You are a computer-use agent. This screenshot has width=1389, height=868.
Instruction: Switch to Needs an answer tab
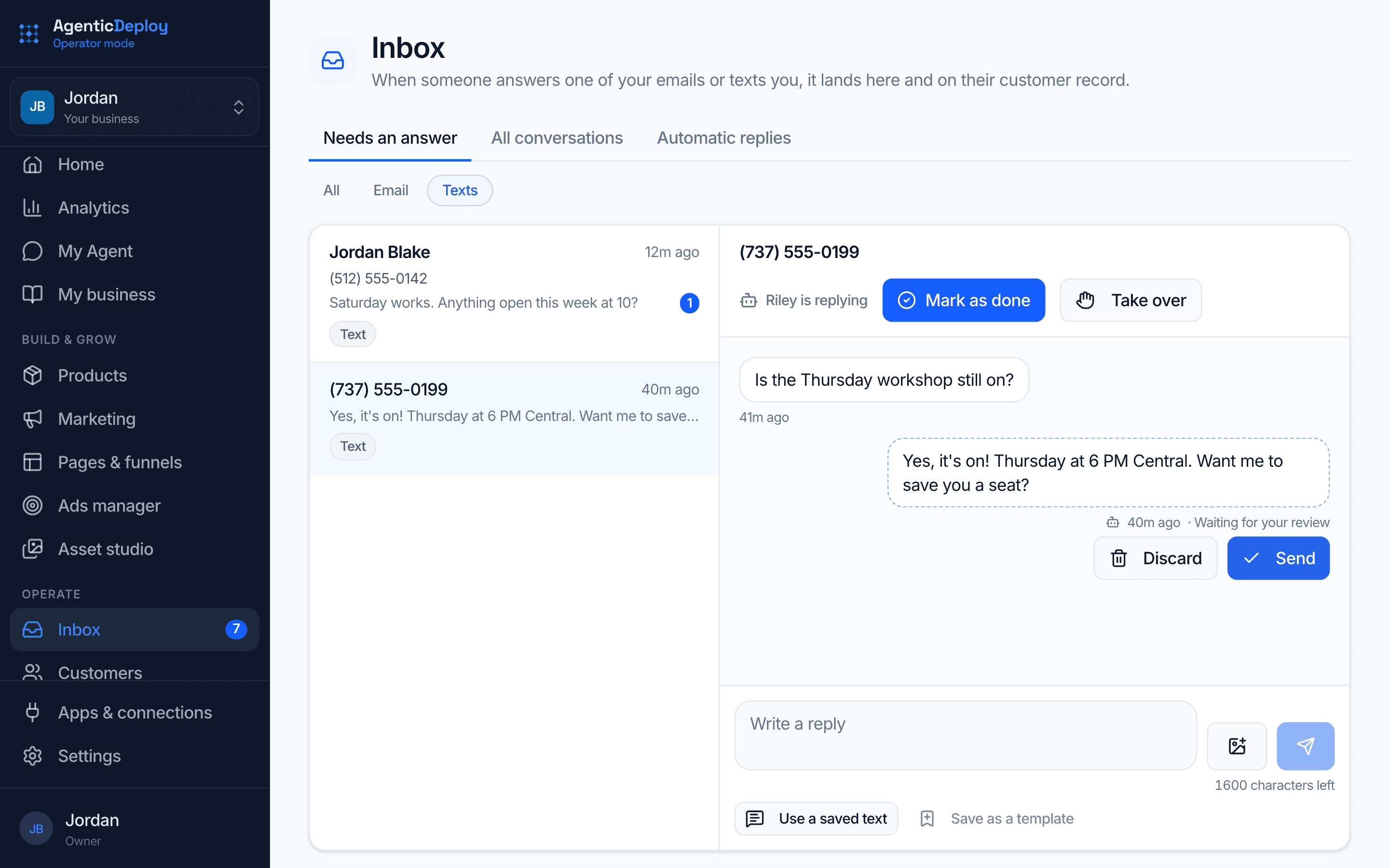coord(390,138)
